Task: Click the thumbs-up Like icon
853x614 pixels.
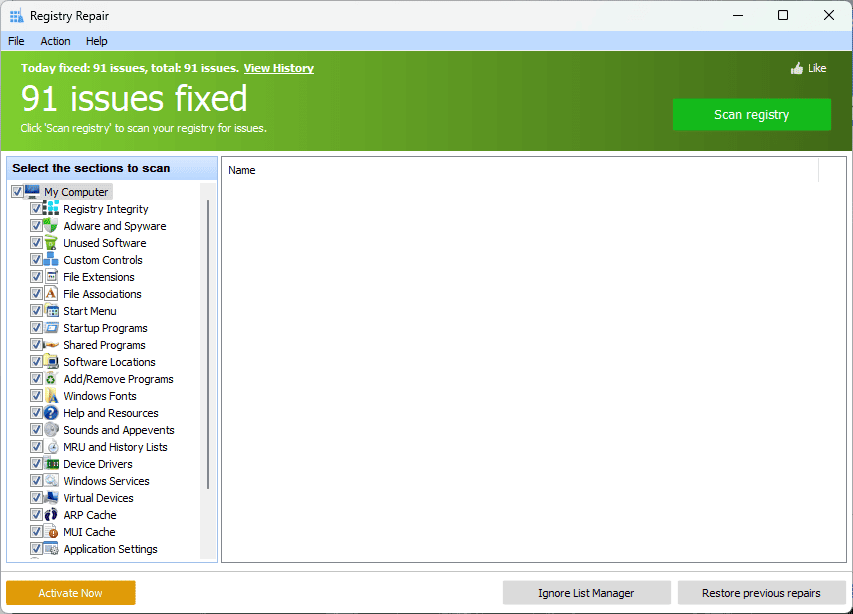Action: point(796,68)
